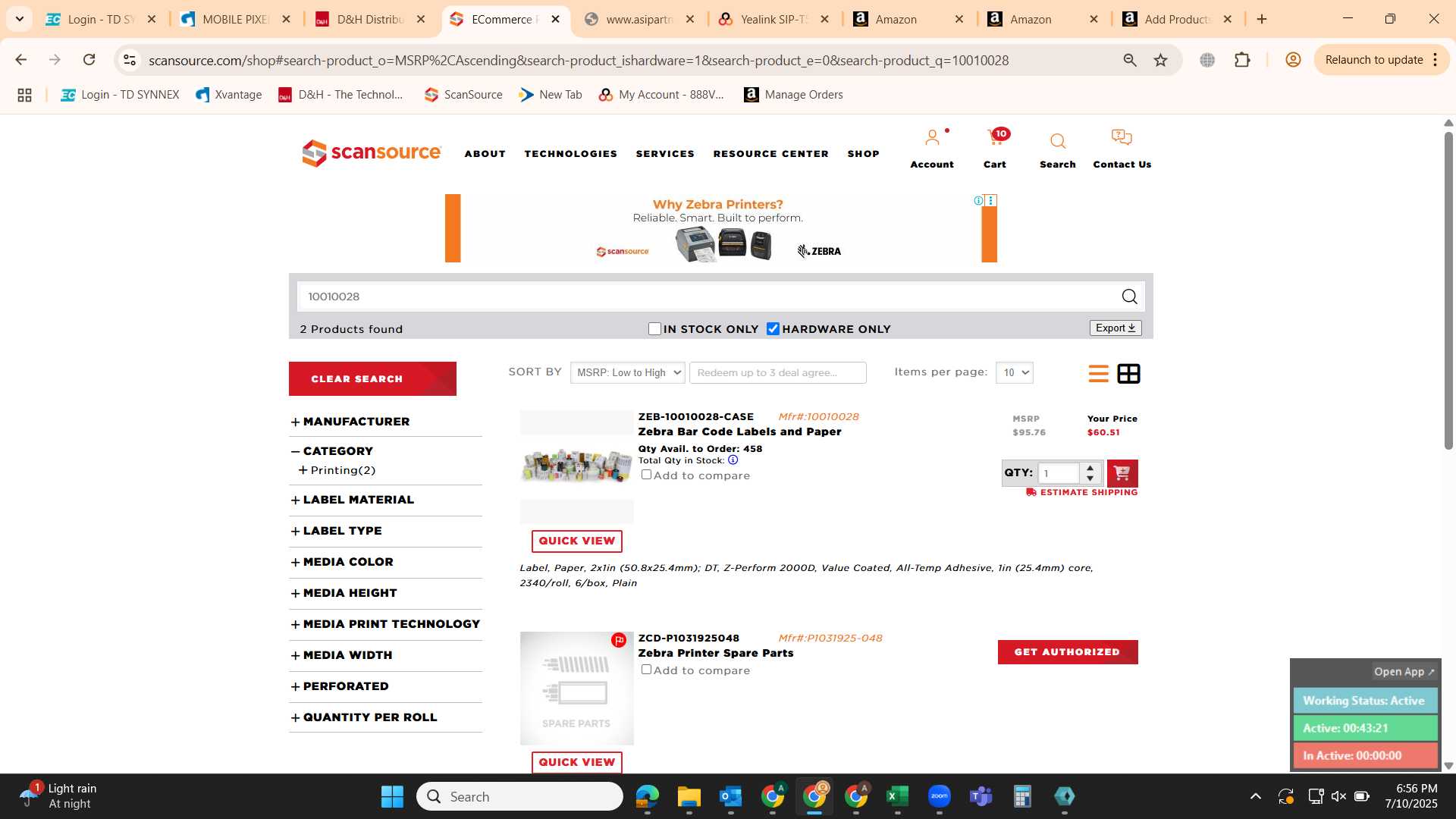
Task: Check Add to compare for ZEB-10010028-CASE
Action: (x=646, y=475)
